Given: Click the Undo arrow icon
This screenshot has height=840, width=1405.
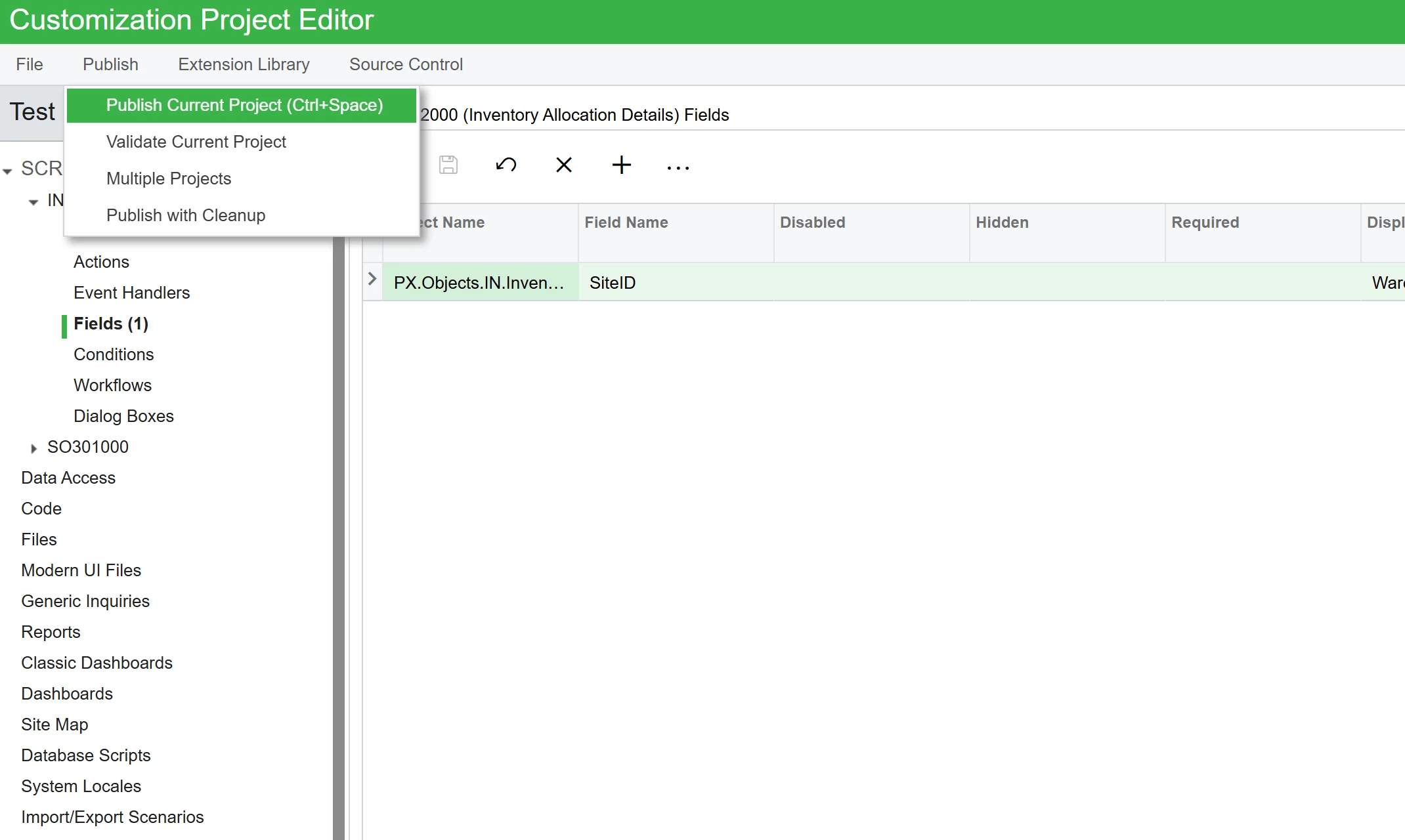Looking at the screenshot, I should coord(506,165).
